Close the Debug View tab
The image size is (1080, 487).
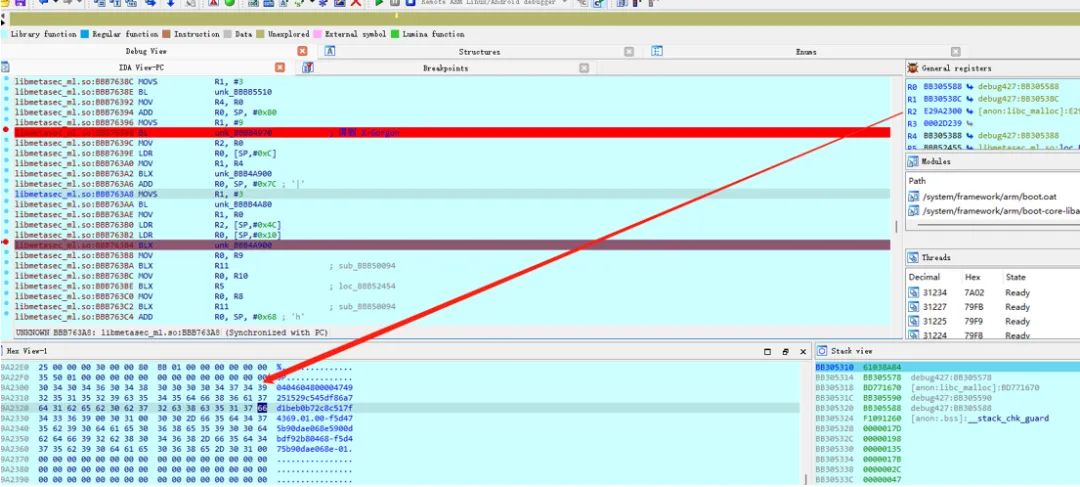pyautogui.click(x=302, y=51)
